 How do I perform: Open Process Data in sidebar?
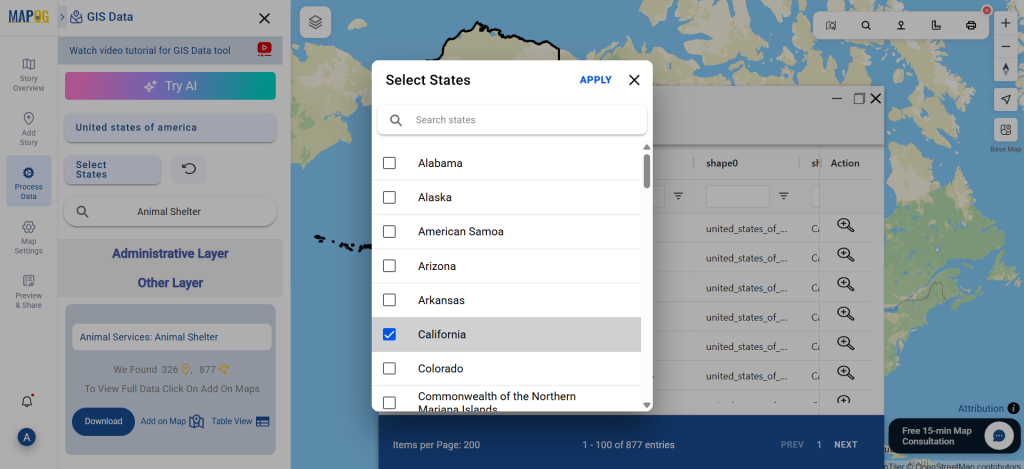(29, 181)
